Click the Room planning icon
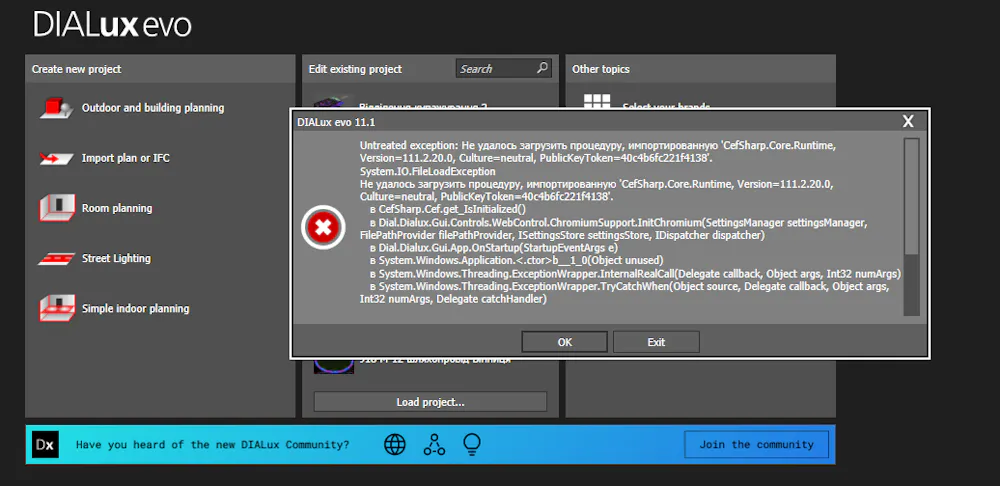This screenshot has width=1000, height=486. [57, 208]
